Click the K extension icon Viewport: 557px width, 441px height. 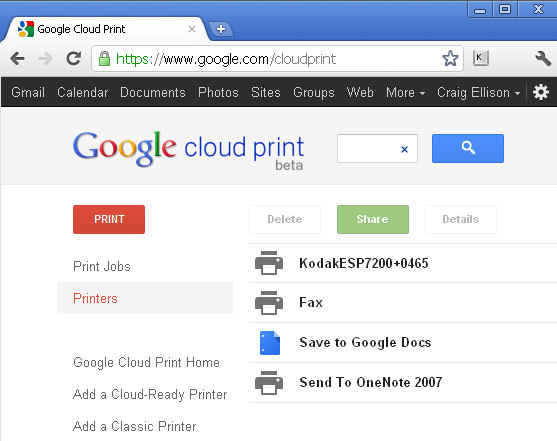click(x=481, y=58)
